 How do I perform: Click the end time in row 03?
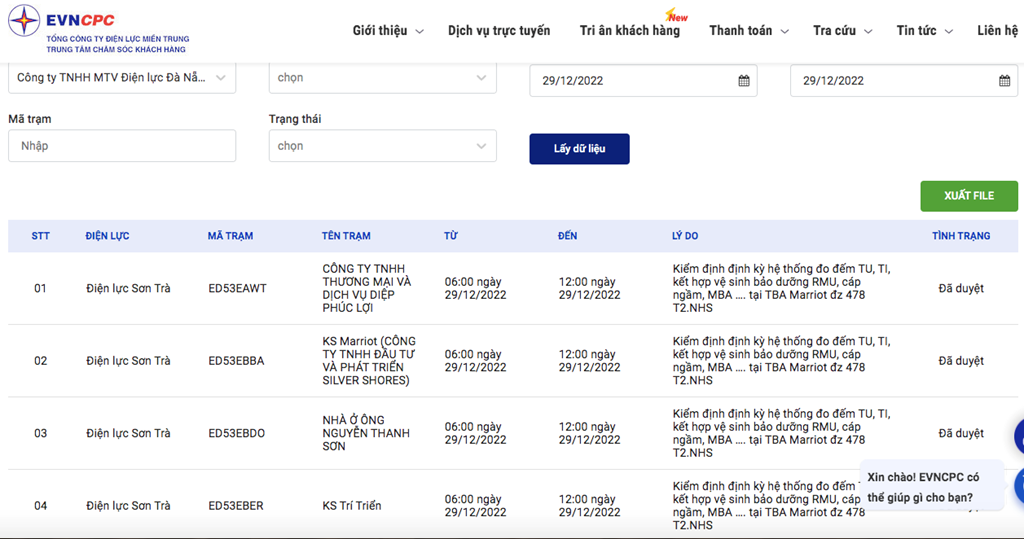pos(589,433)
